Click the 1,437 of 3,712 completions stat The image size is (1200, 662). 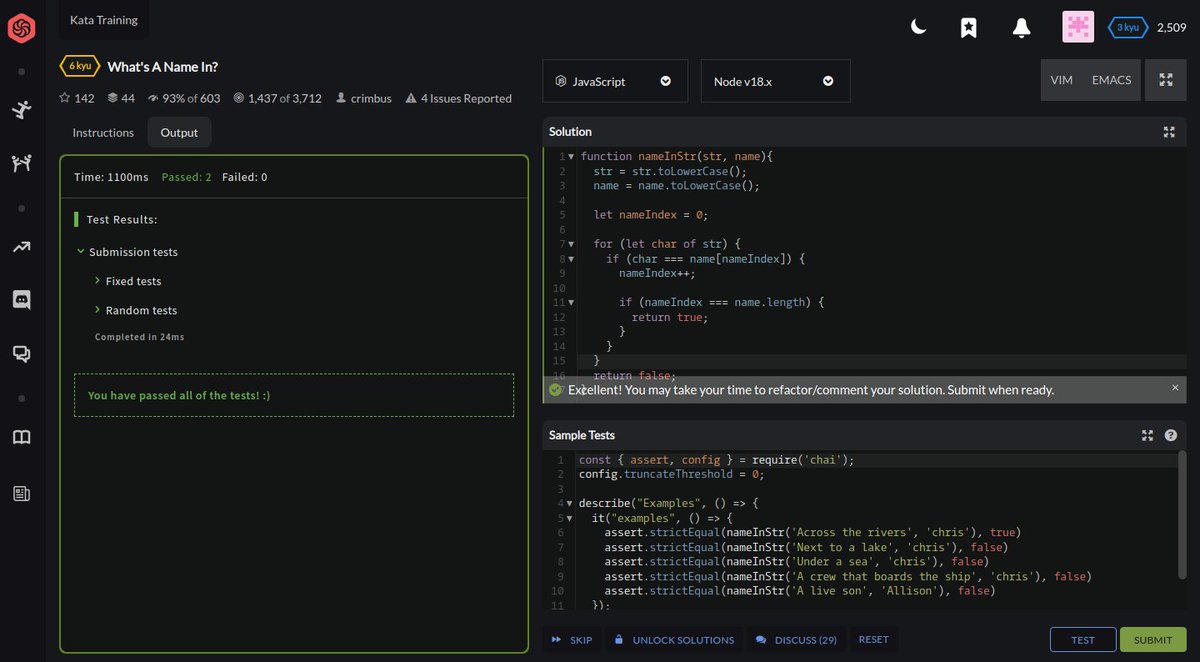click(x=277, y=98)
